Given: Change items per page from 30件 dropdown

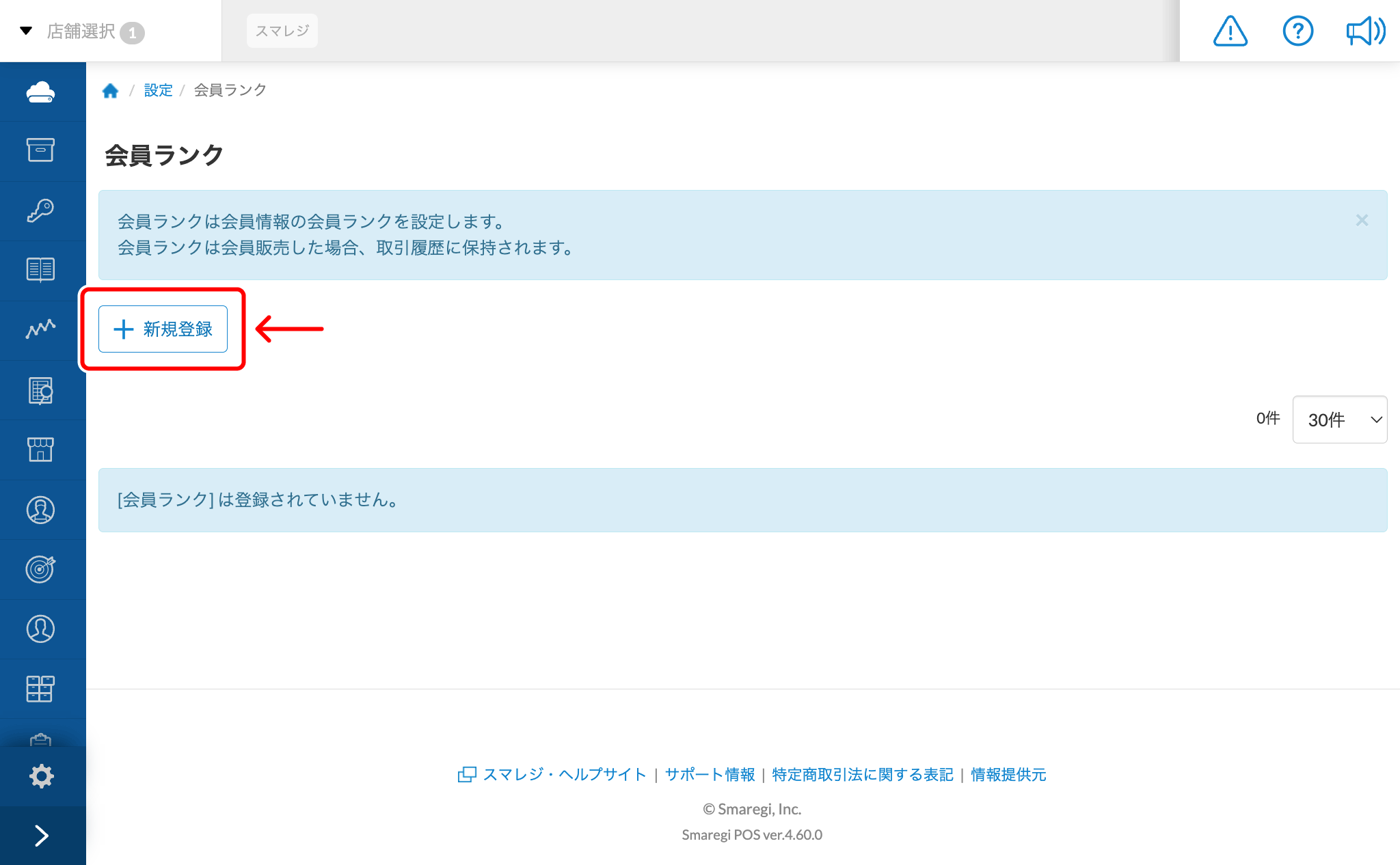Looking at the screenshot, I should 1339,420.
